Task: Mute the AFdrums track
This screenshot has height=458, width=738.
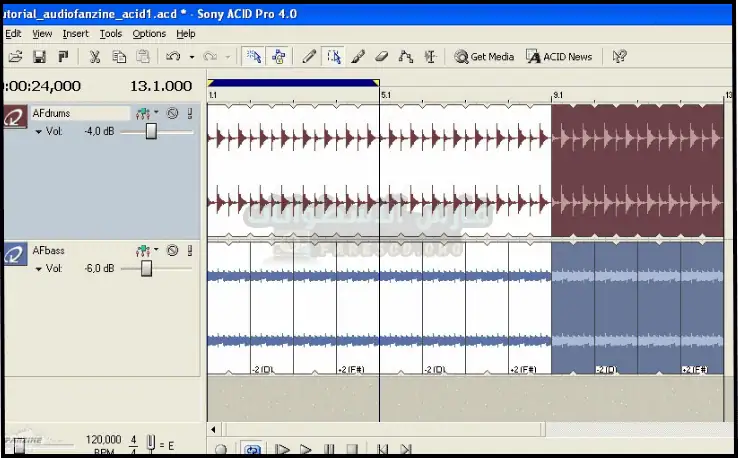Action: [x=172, y=113]
